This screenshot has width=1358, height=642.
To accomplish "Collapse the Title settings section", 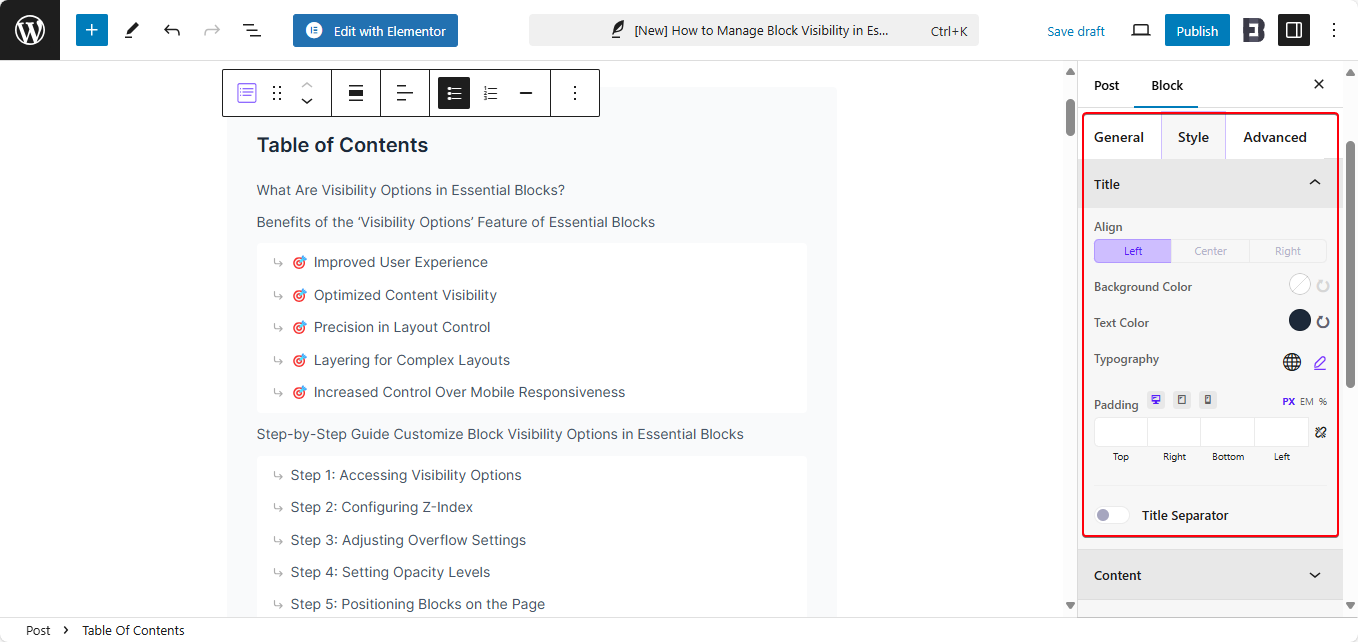I will click(1314, 184).
